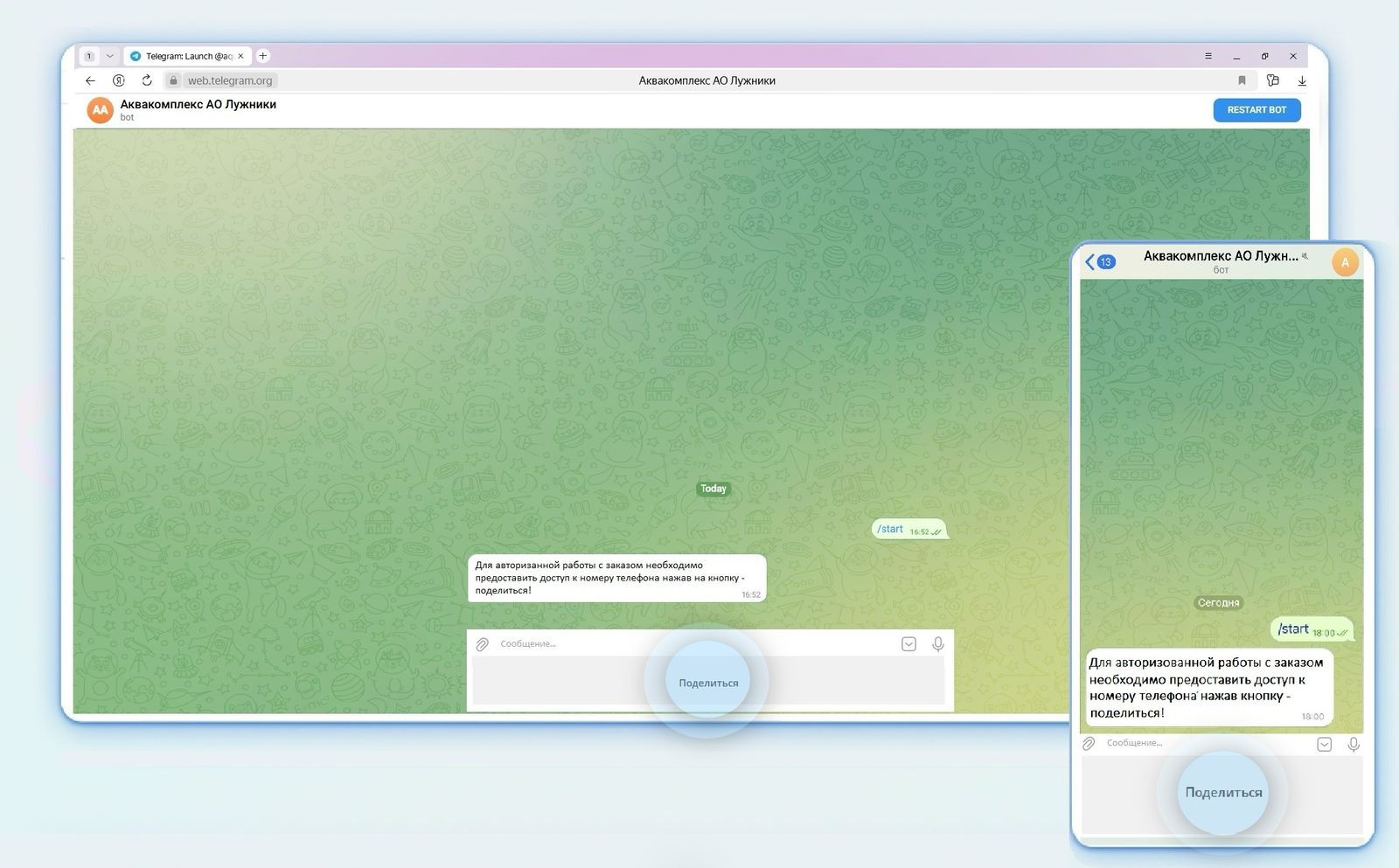This screenshot has width=1399, height=868.
Task: Toggle the bot keyboard icon in mobile chat
Action: [x=1325, y=745]
